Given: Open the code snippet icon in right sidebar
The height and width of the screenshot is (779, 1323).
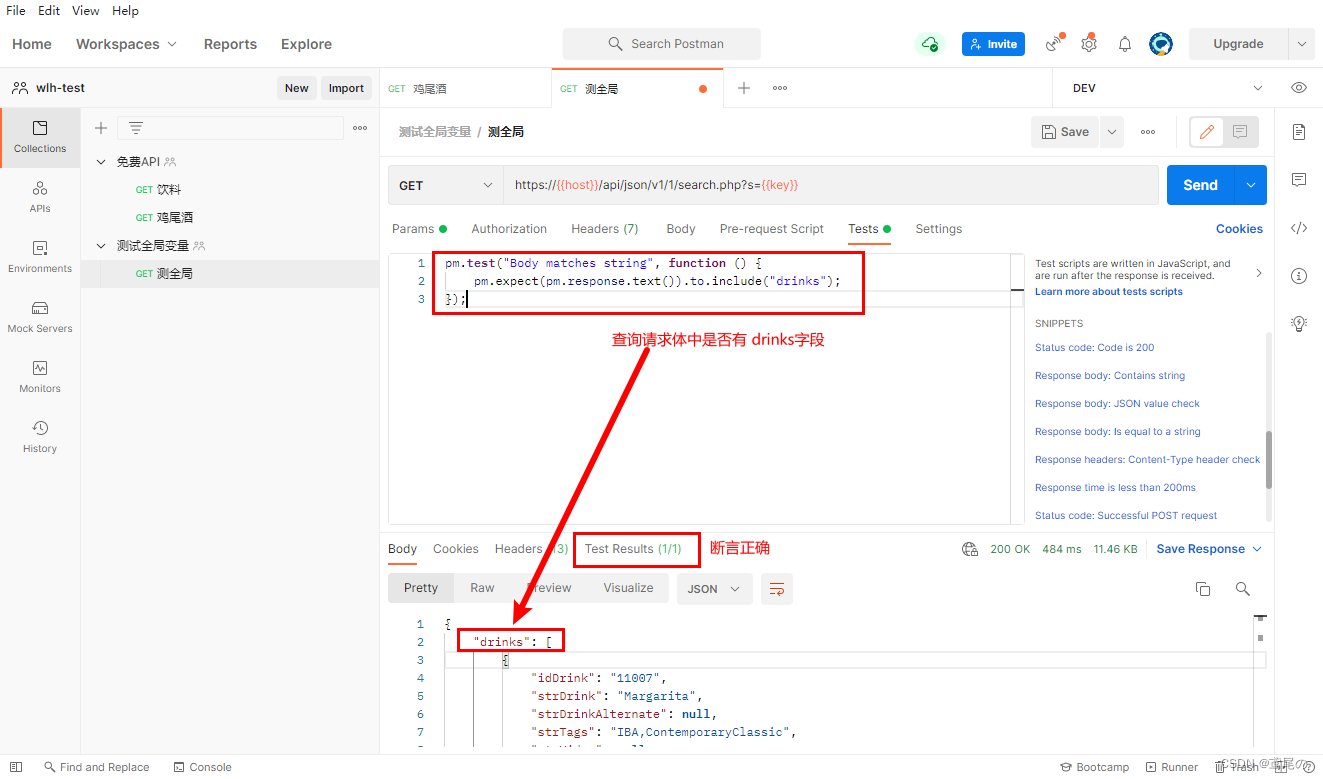Looking at the screenshot, I should [x=1299, y=228].
